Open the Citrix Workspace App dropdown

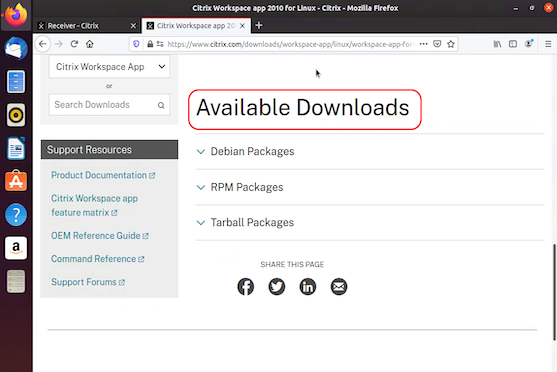point(109,66)
